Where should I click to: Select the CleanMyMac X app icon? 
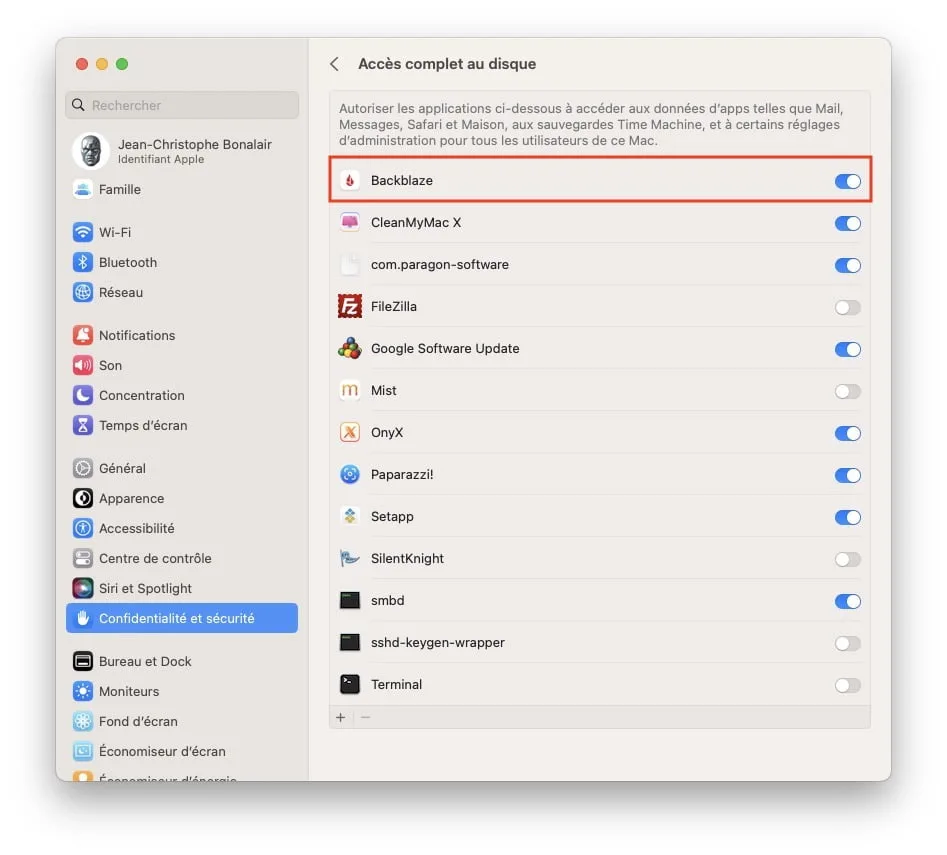(x=350, y=223)
